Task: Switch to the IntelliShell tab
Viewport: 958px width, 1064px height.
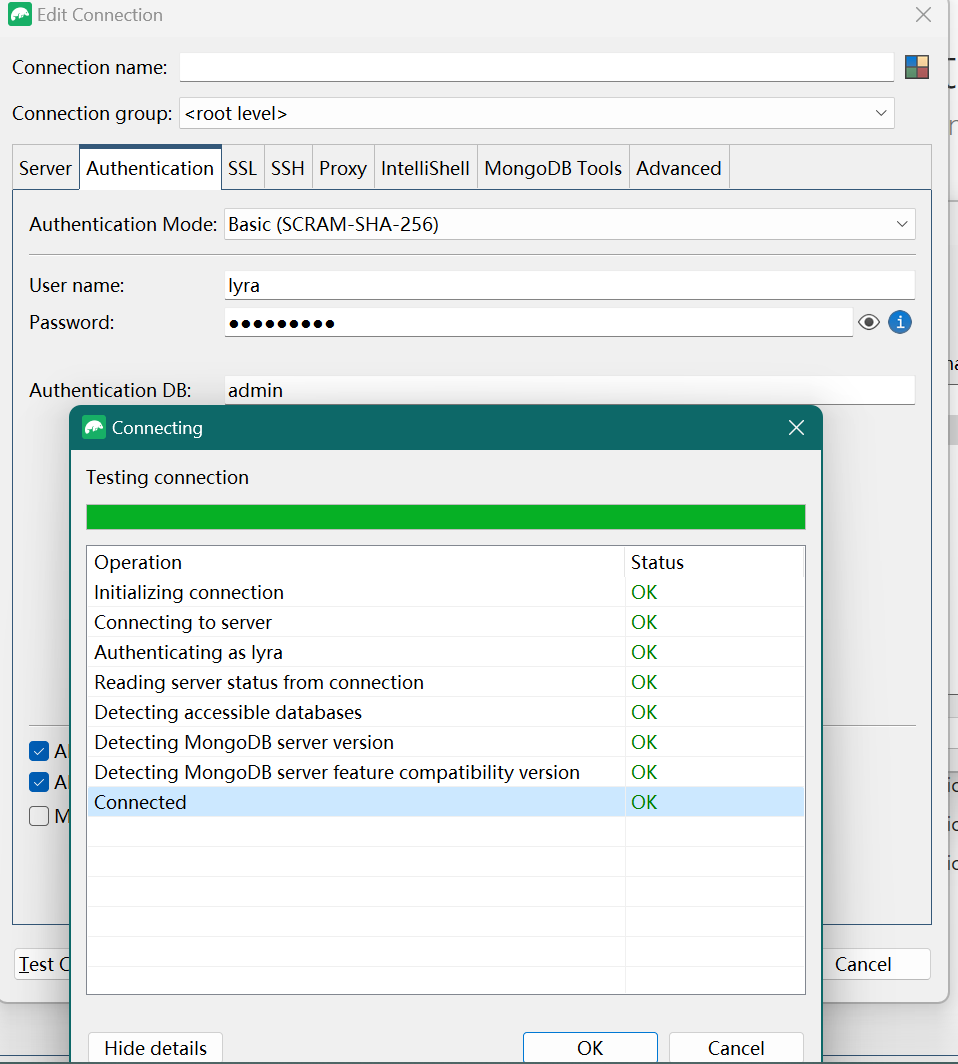Action: pos(425,168)
